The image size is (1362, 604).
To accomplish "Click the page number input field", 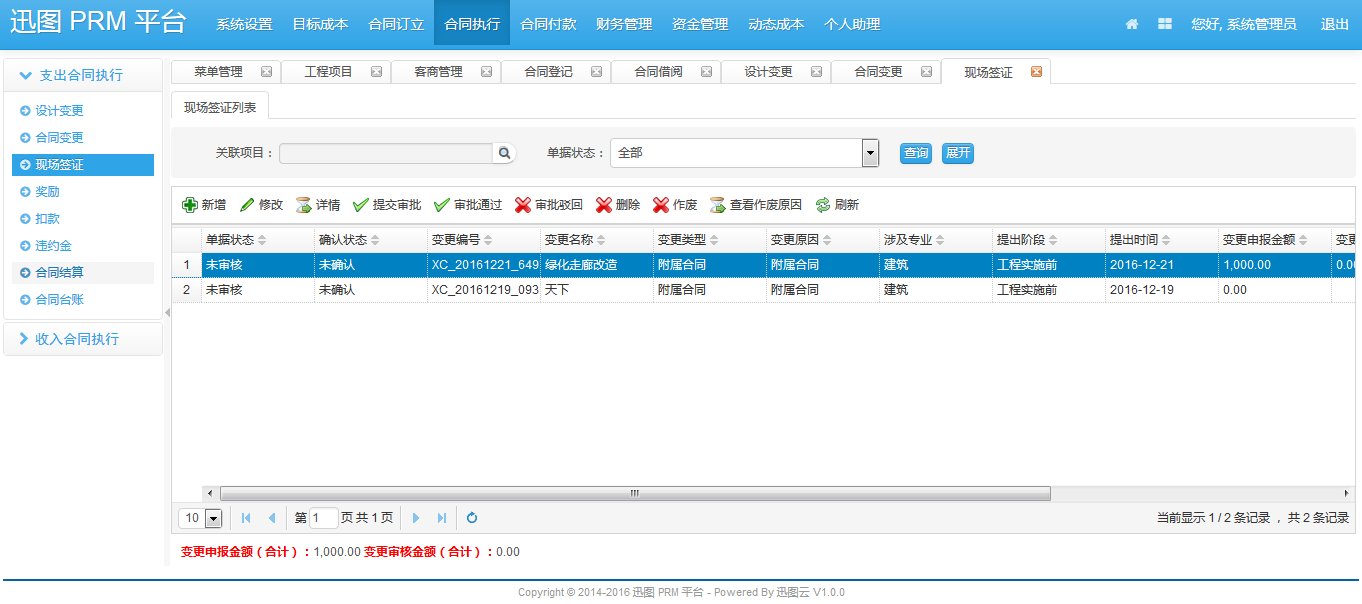I will point(324,518).
